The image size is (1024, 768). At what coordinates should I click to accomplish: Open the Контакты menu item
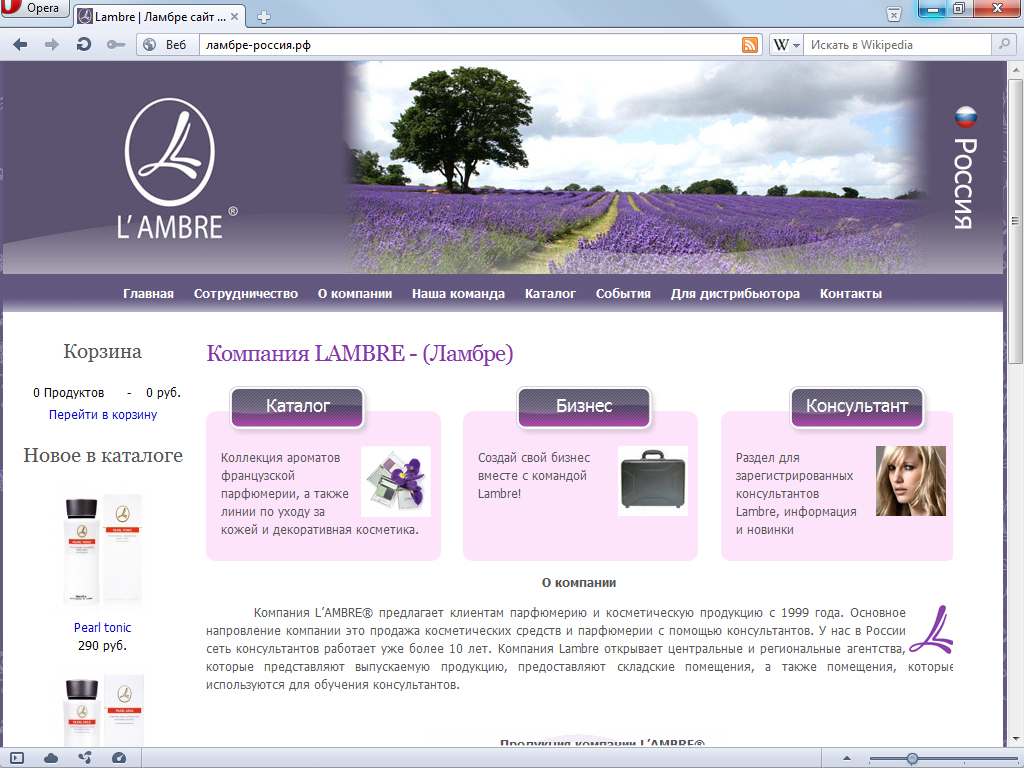pyautogui.click(x=851, y=294)
